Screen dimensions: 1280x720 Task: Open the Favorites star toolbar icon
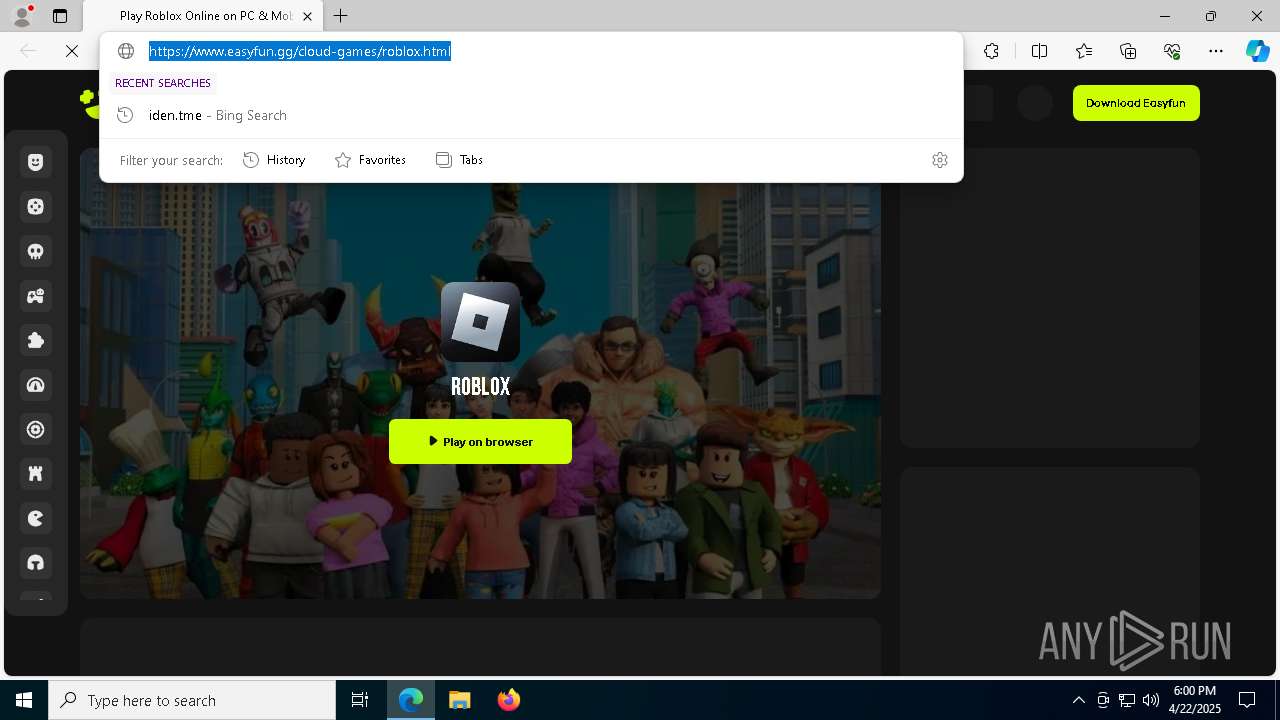click(1084, 51)
